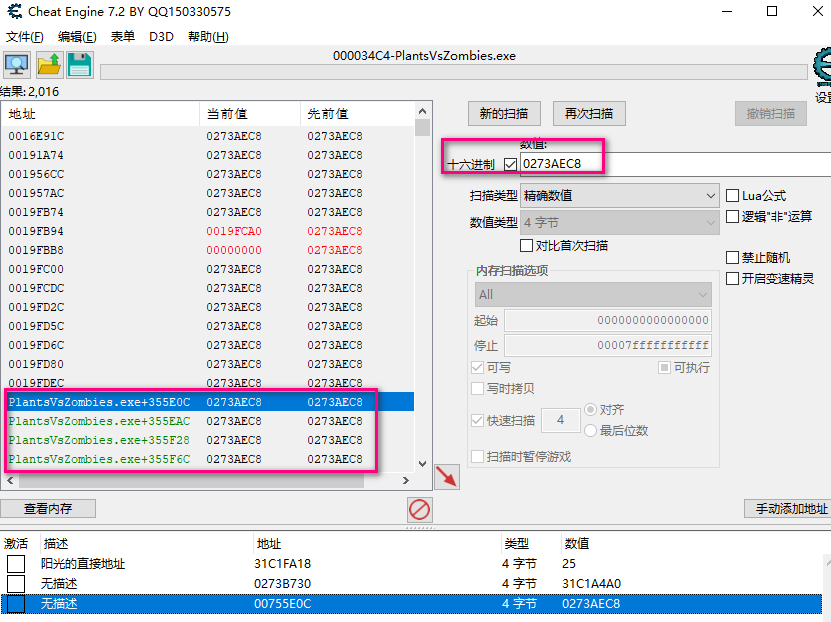
Task: Click the 撤销扫描 button
Action: (x=771, y=113)
